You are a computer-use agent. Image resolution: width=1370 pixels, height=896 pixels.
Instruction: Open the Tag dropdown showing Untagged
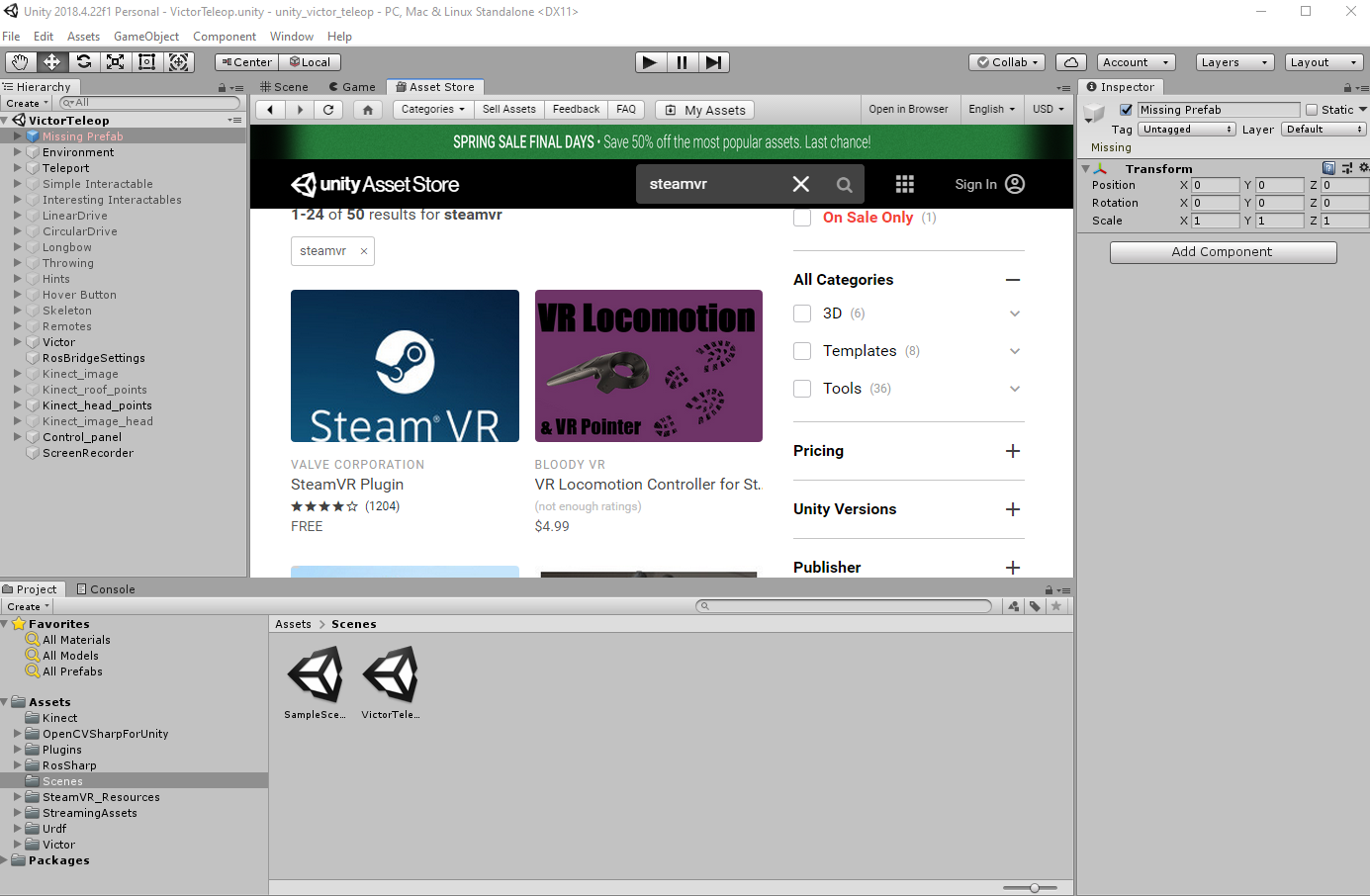coord(1187,130)
